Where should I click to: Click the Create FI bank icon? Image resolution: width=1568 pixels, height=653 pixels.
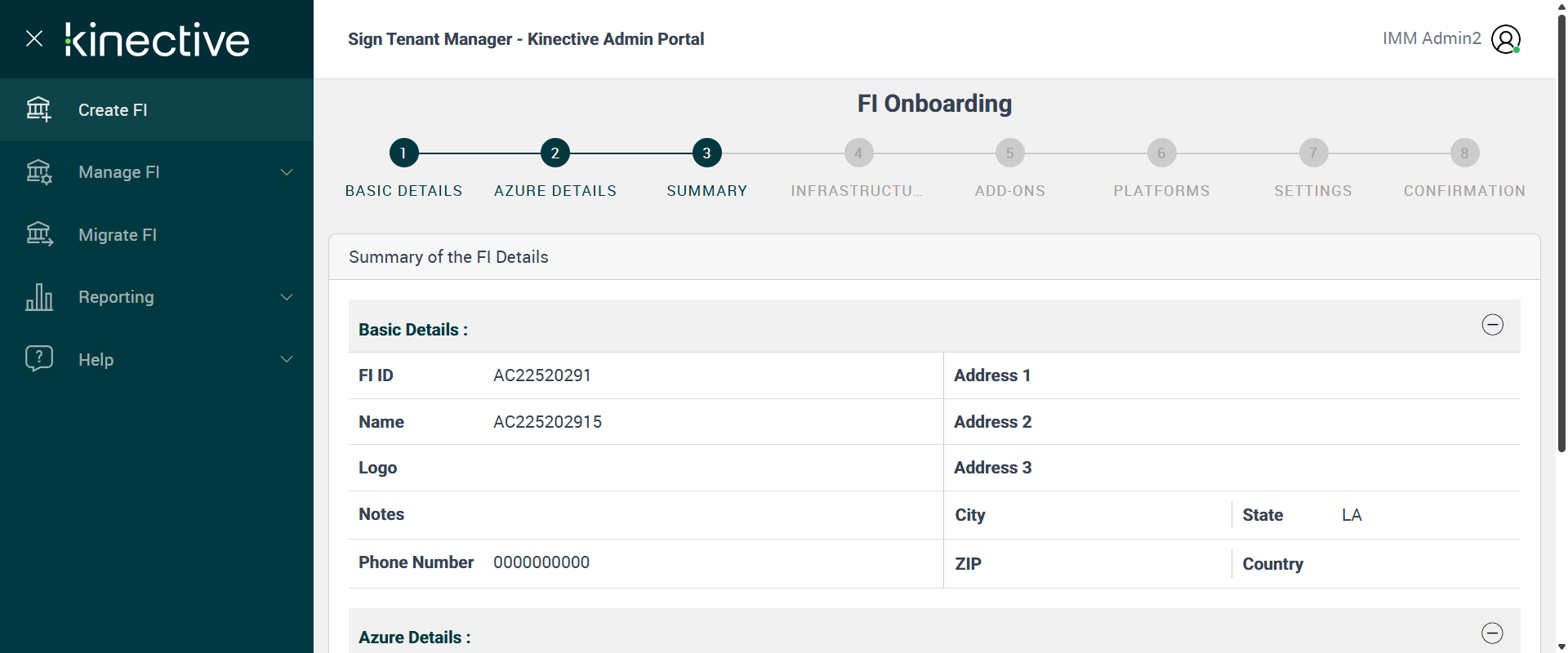38,109
